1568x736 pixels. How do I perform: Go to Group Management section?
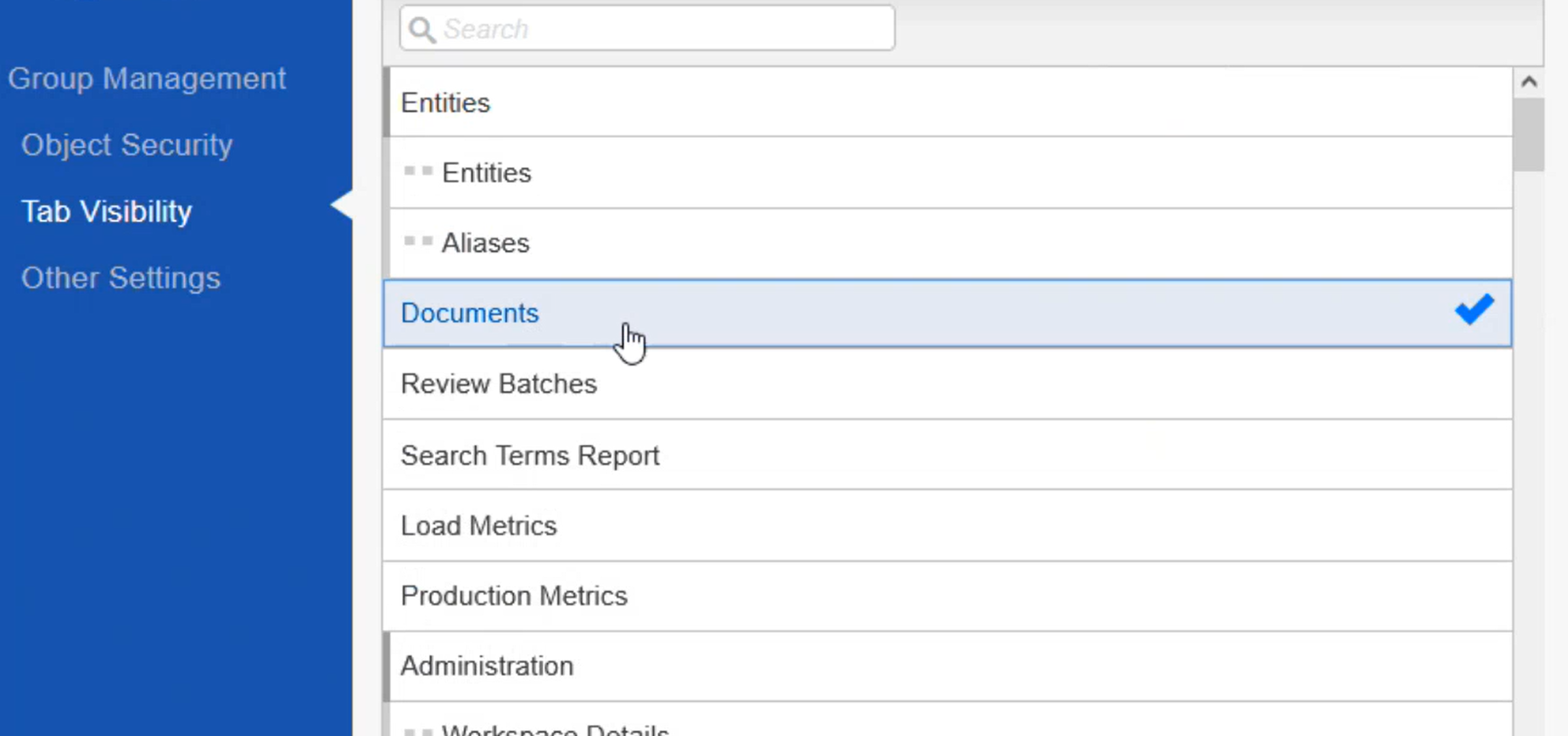coord(147,79)
